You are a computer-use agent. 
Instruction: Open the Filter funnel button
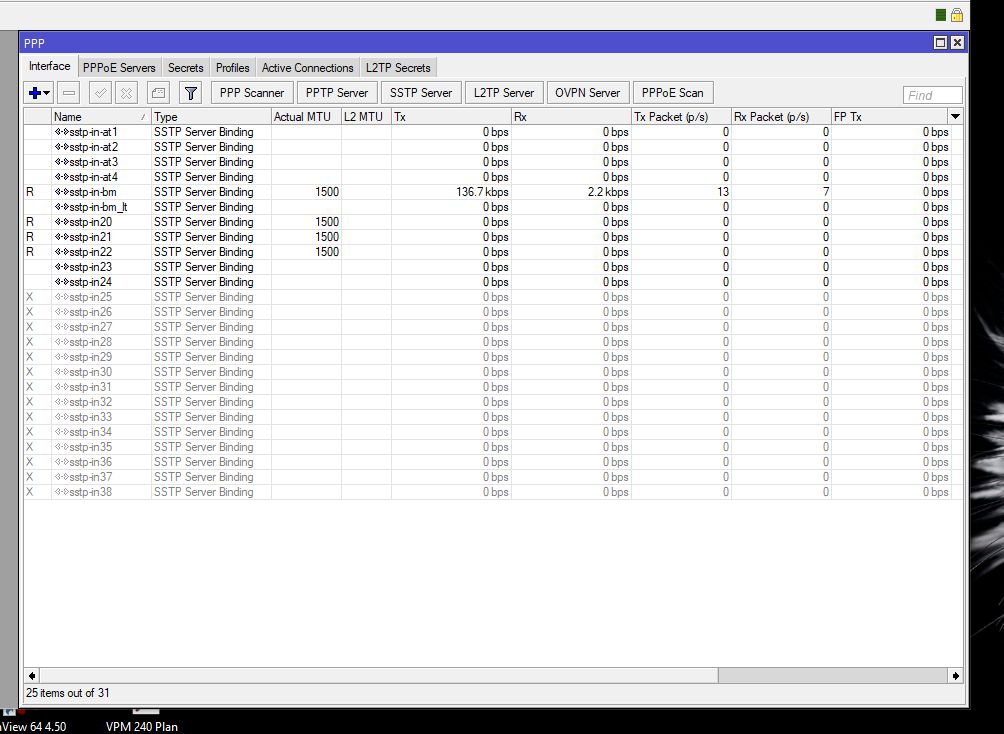(x=190, y=93)
